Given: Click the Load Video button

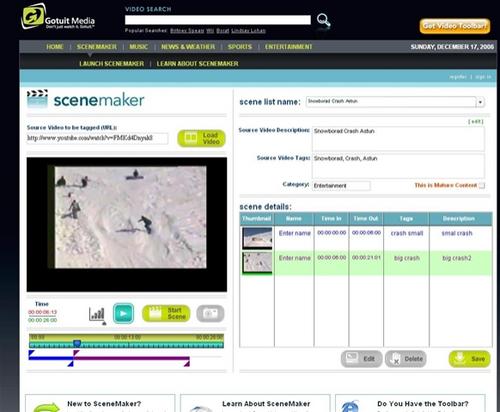Looking at the screenshot, I should pos(201,138).
